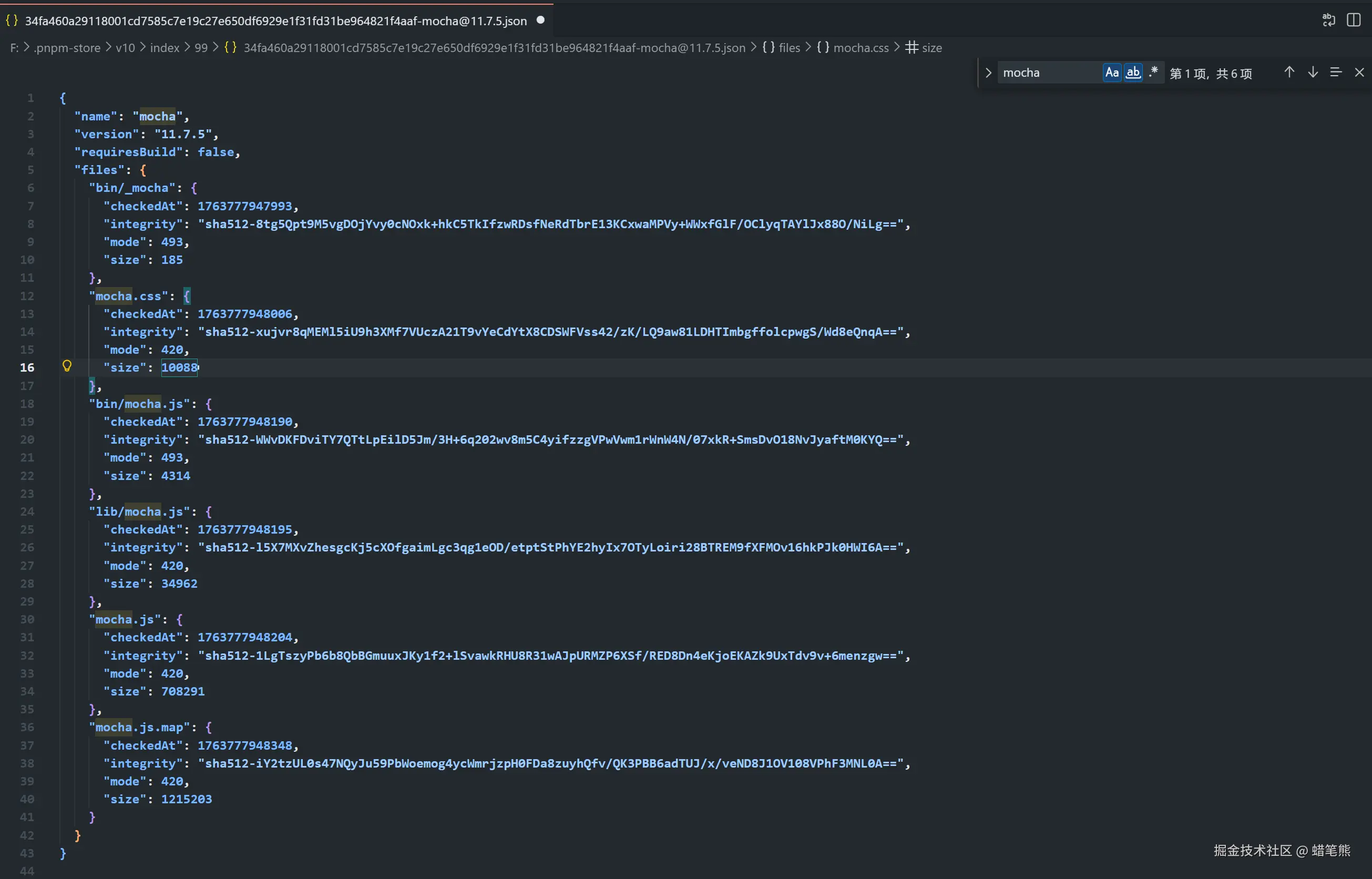1372x879 pixels.
Task: Toggle match case option in find
Action: coord(1111,73)
